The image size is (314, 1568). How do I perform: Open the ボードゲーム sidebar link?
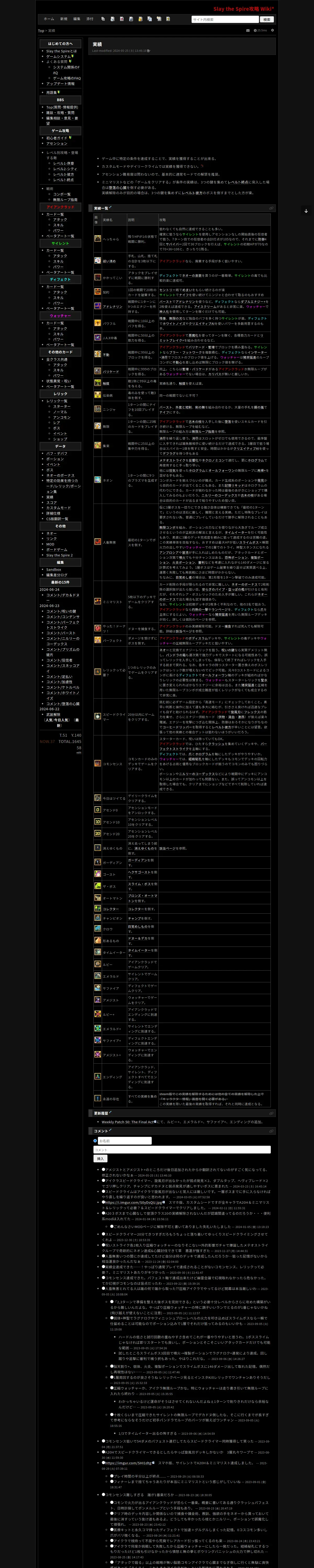57,550
